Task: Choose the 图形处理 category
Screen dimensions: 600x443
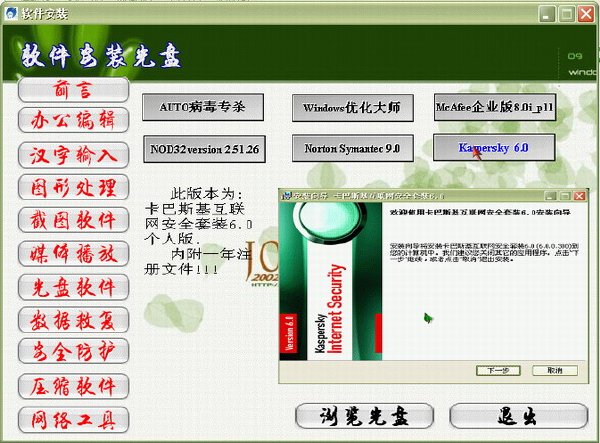Action: tap(73, 187)
